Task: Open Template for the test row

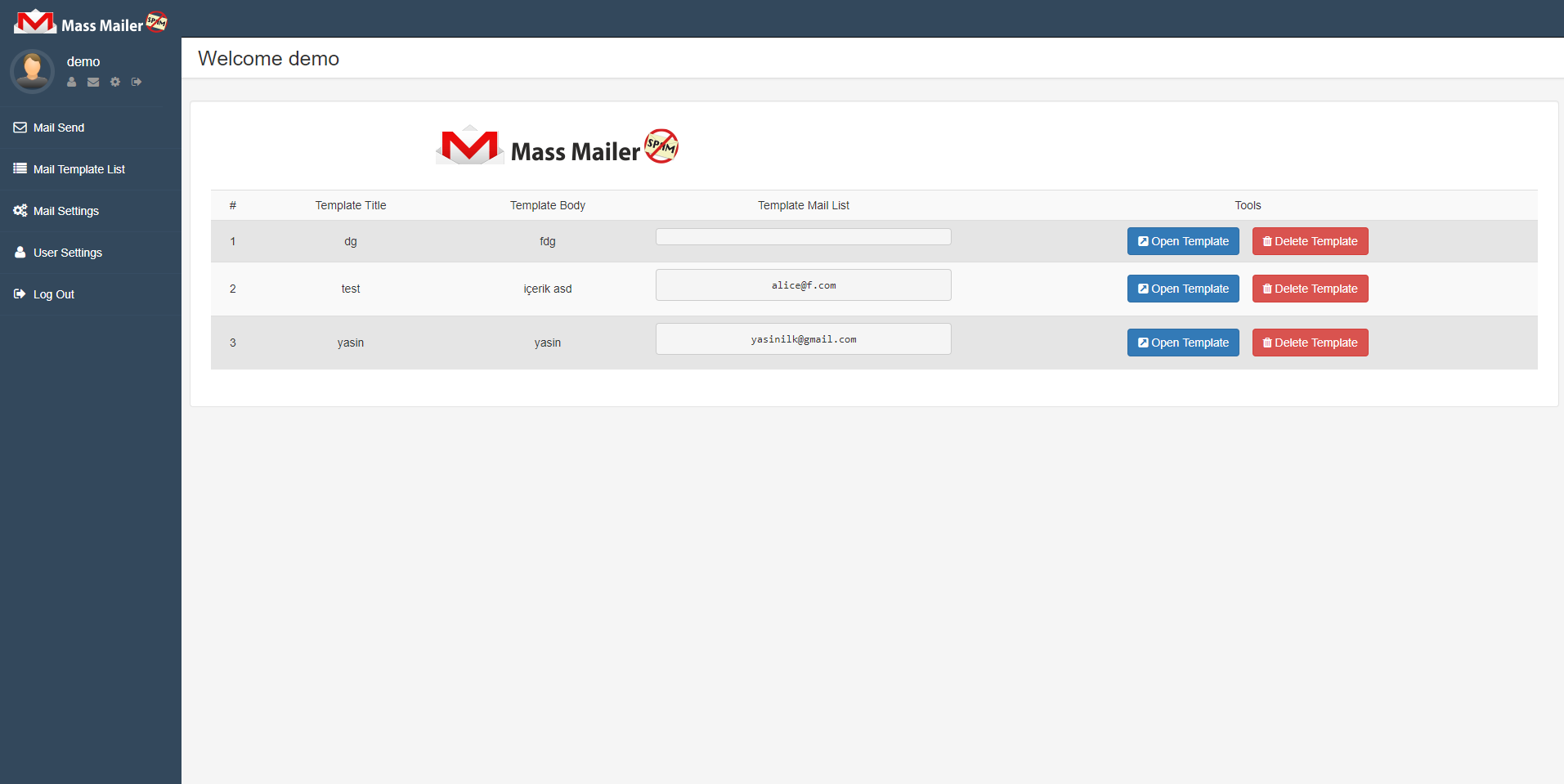Action: coord(1183,289)
